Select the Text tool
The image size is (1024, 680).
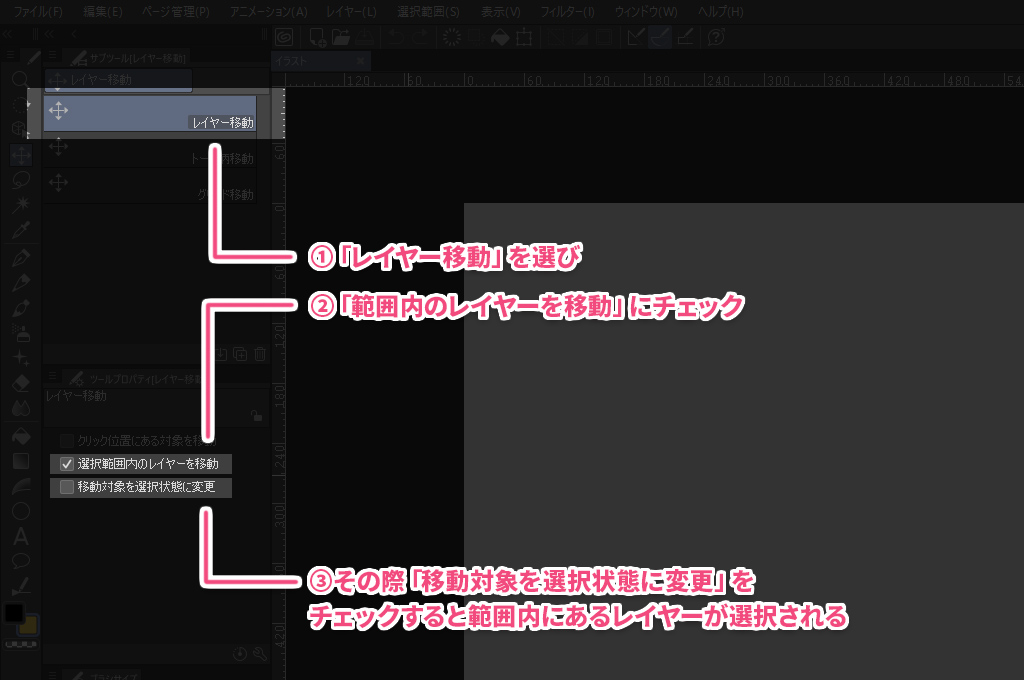point(20,535)
